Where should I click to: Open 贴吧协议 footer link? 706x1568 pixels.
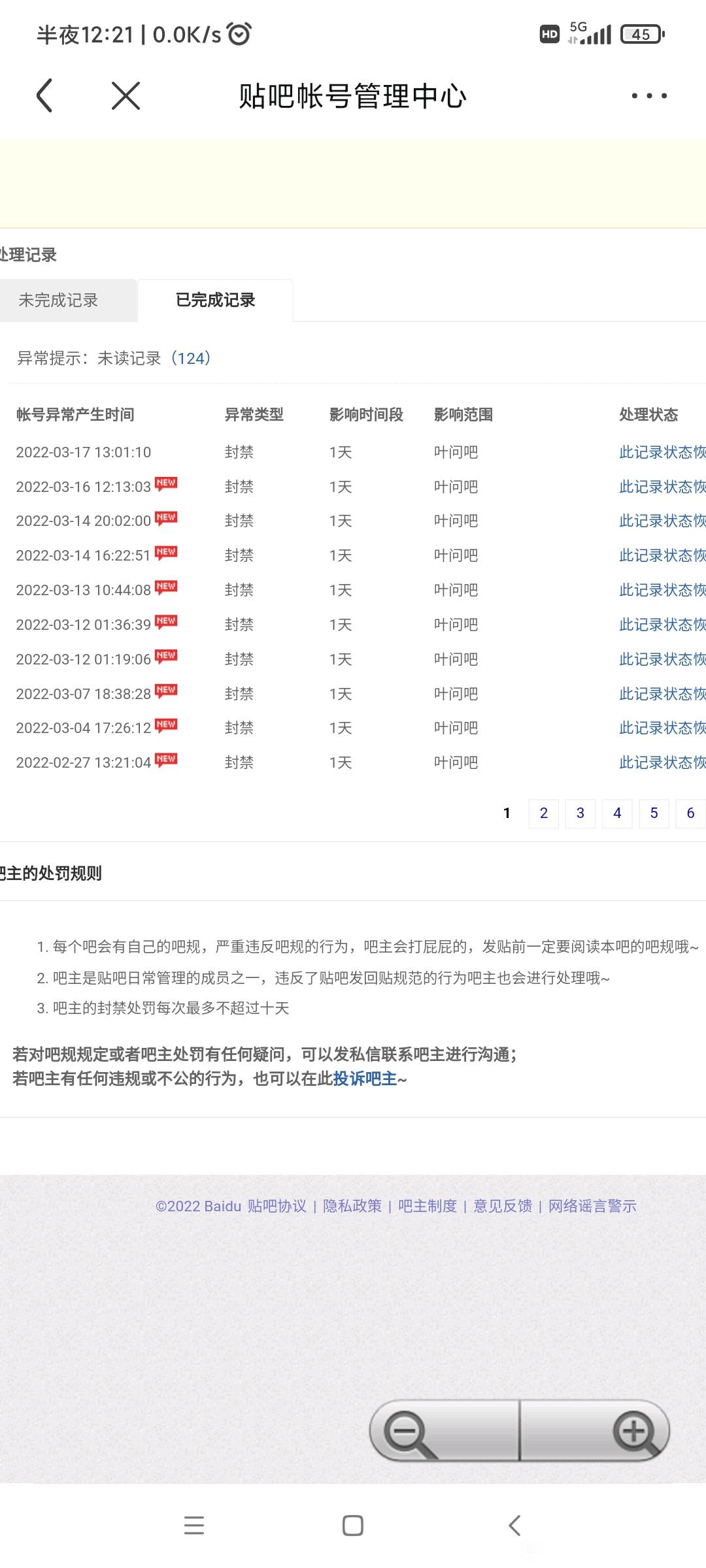(x=277, y=1206)
